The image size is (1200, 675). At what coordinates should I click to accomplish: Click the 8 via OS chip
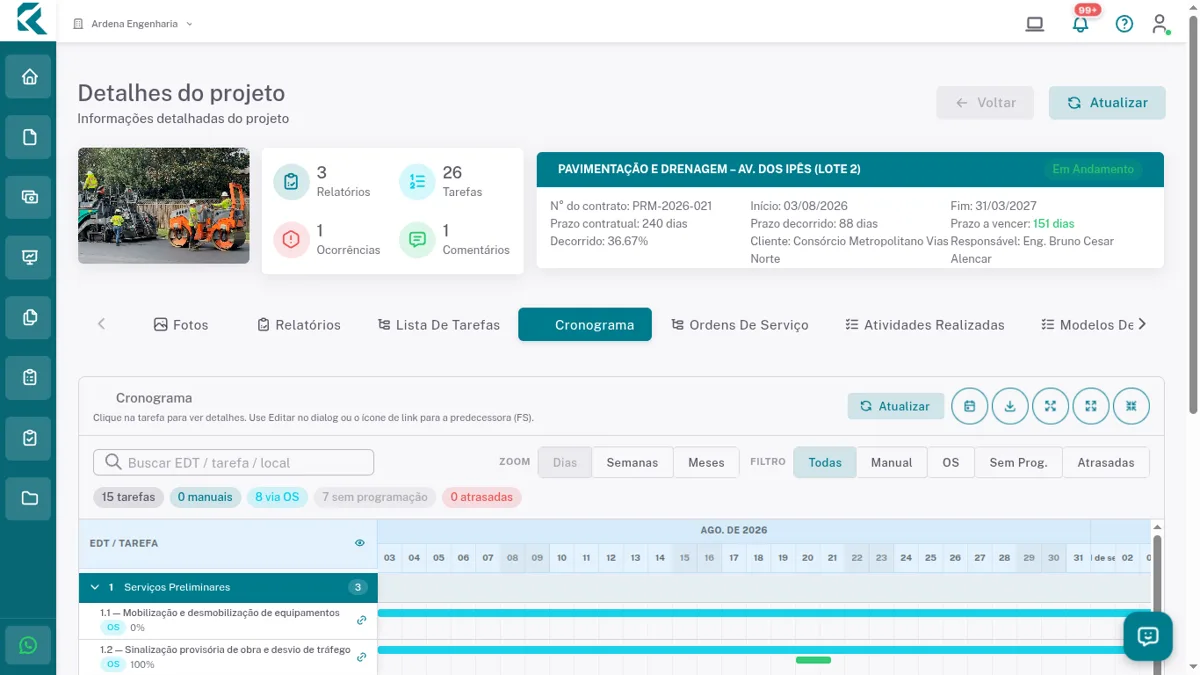coord(277,497)
